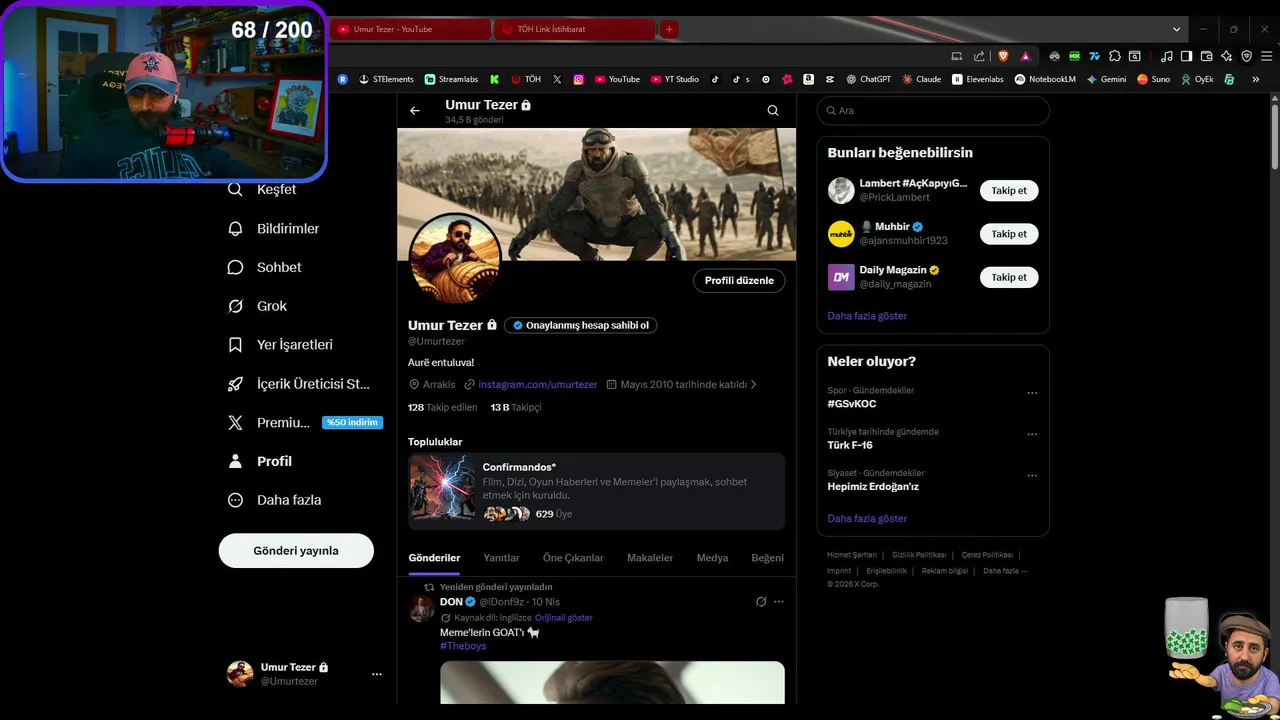Click Grok explain icon on DON's post
1280x720 pixels.
click(761, 602)
